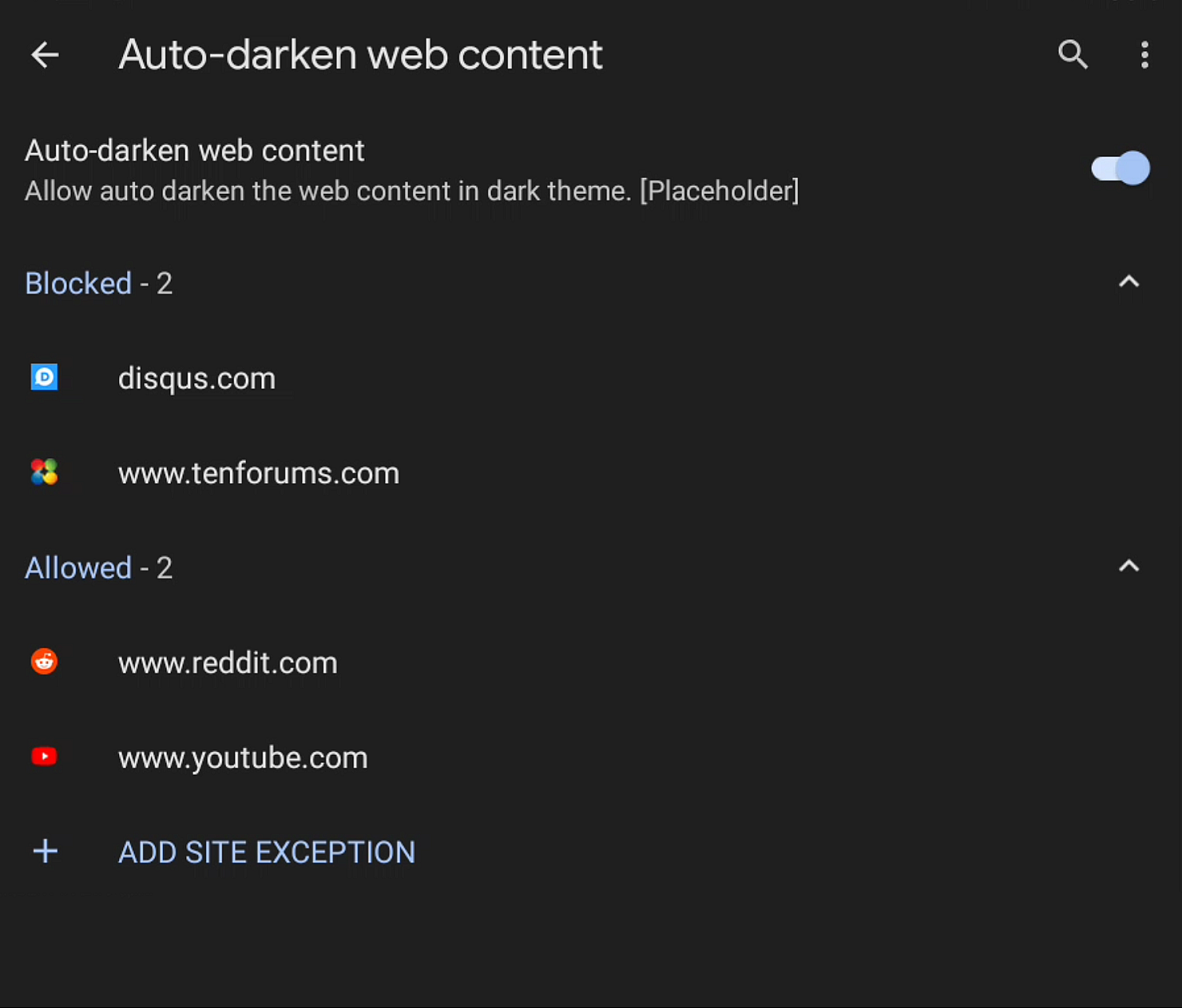This screenshot has width=1182, height=1008.
Task: Open the disqus.com blocked site entry
Action: [x=197, y=378]
